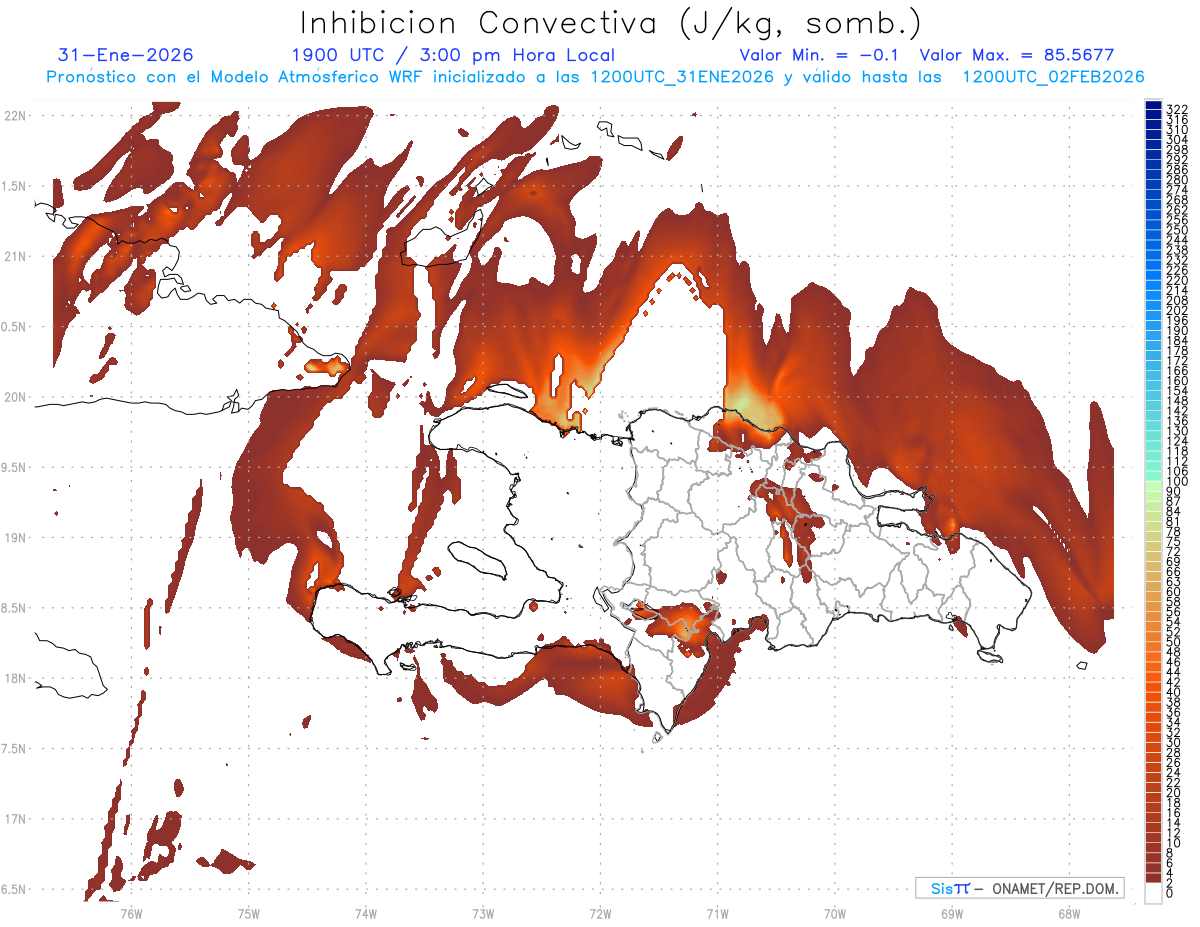The height and width of the screenshot is (927, 1200).
Task: Click the "322" value on the color scale
Action: click(x=1177, y=108)
